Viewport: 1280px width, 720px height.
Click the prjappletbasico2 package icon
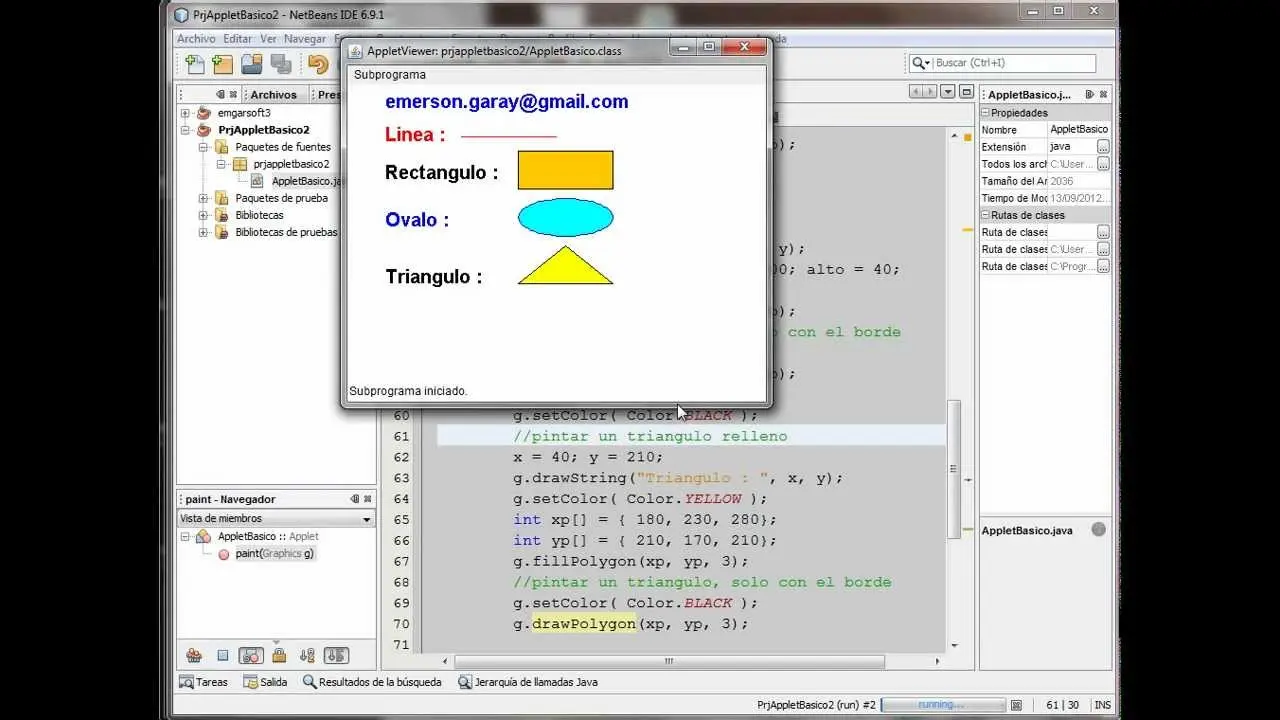click(x=240, y=164)
